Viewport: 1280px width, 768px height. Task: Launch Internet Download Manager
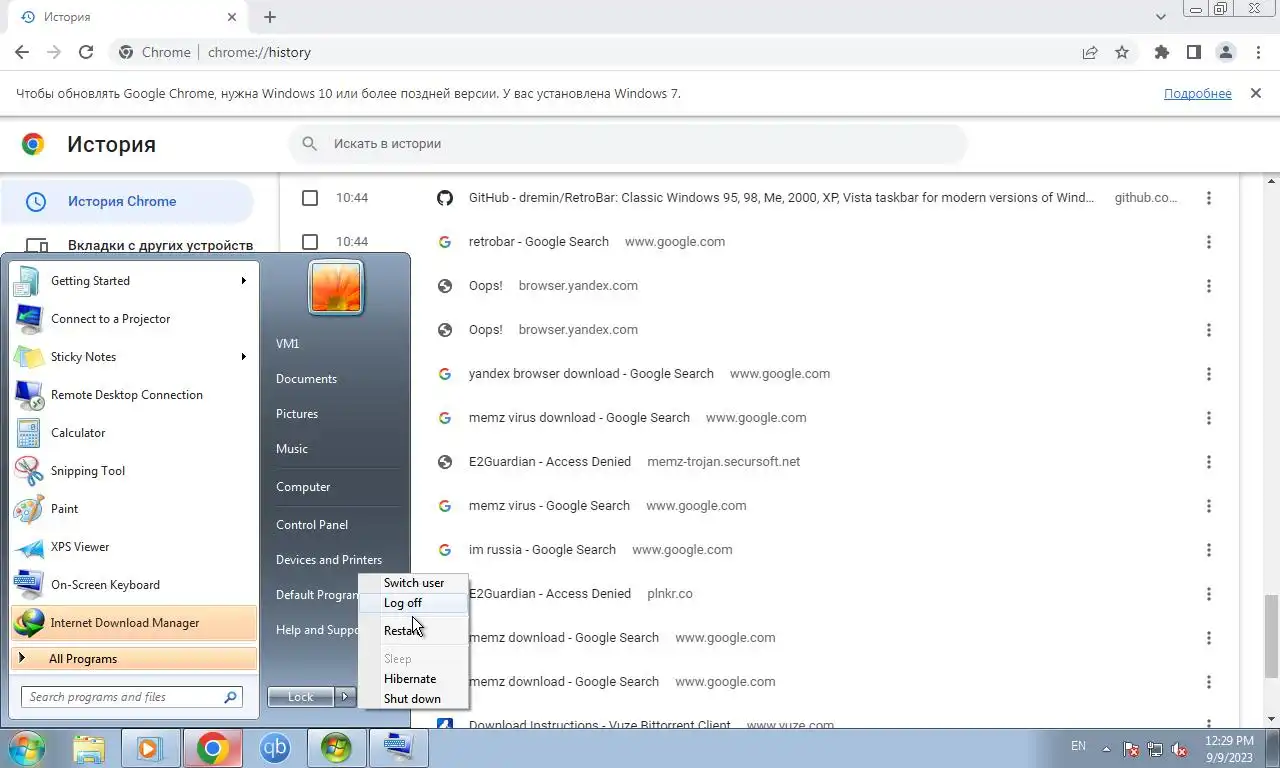coord(134,623)
